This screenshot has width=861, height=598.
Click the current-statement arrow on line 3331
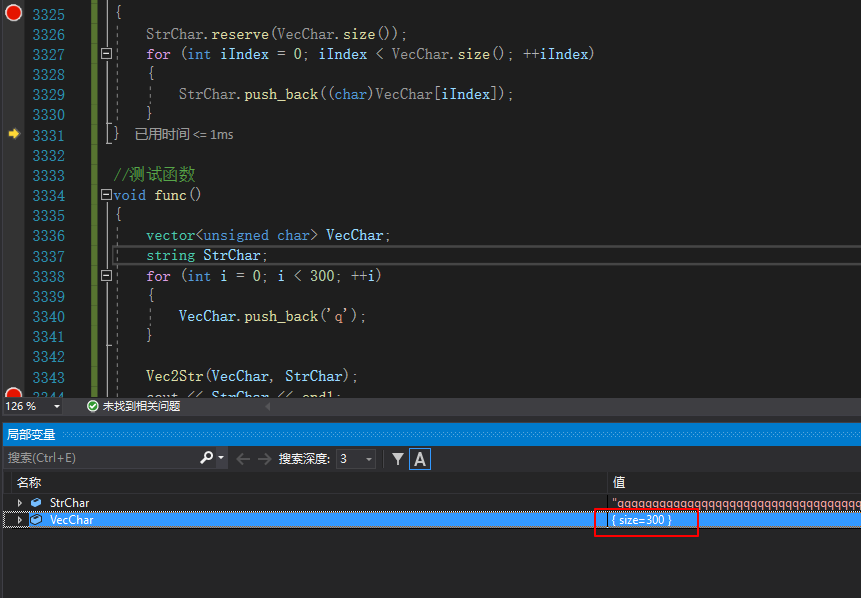(x=14, y=134)
